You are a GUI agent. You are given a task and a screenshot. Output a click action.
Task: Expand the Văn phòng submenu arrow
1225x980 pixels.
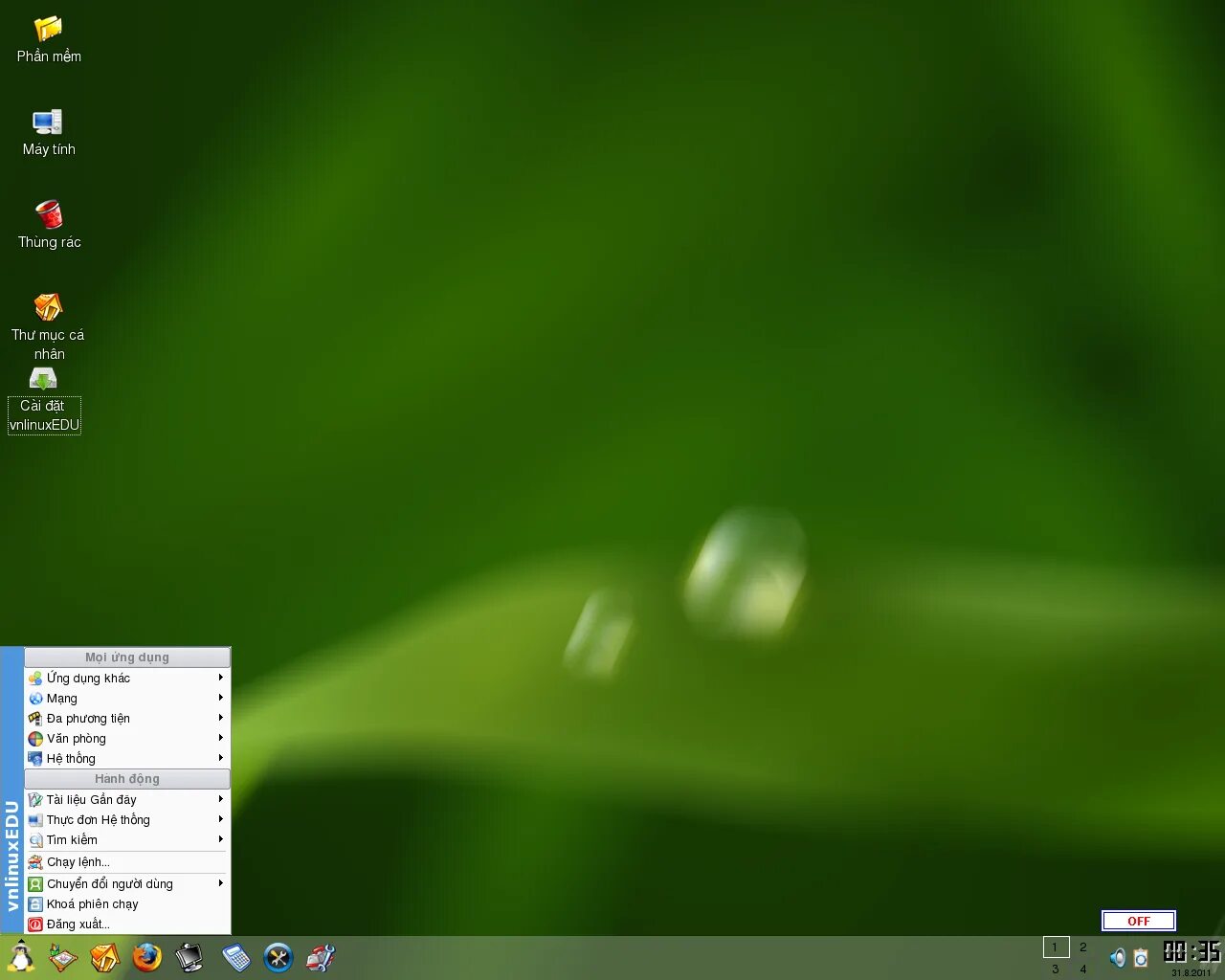[x=220, y=738]
